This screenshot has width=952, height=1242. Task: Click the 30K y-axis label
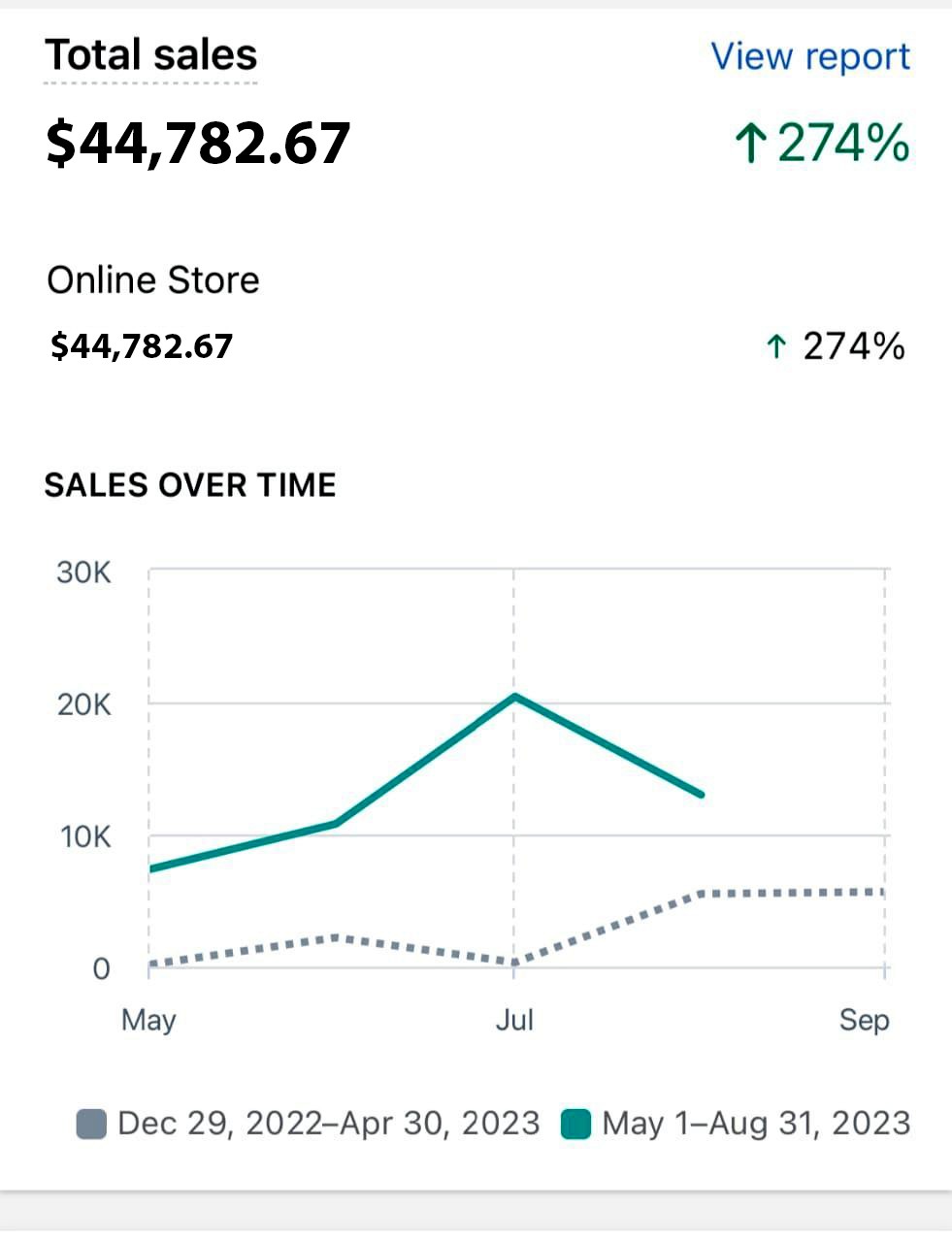click(83, 572)
